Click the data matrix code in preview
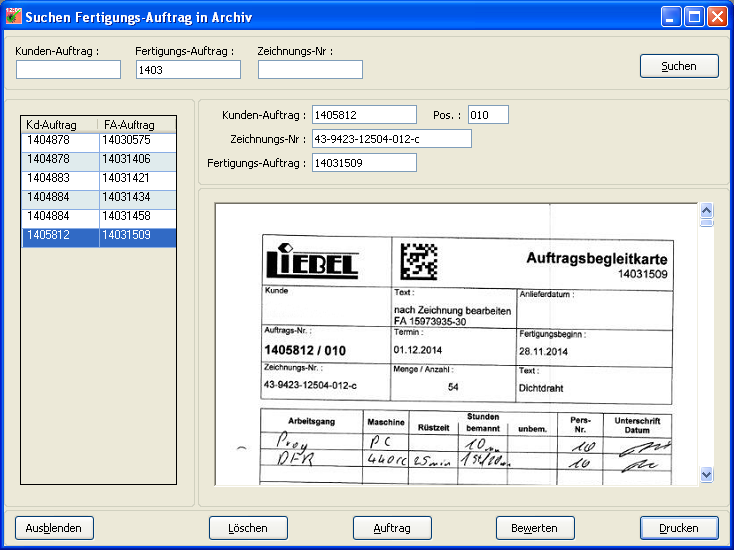734x550 pixels. (419, 260)
